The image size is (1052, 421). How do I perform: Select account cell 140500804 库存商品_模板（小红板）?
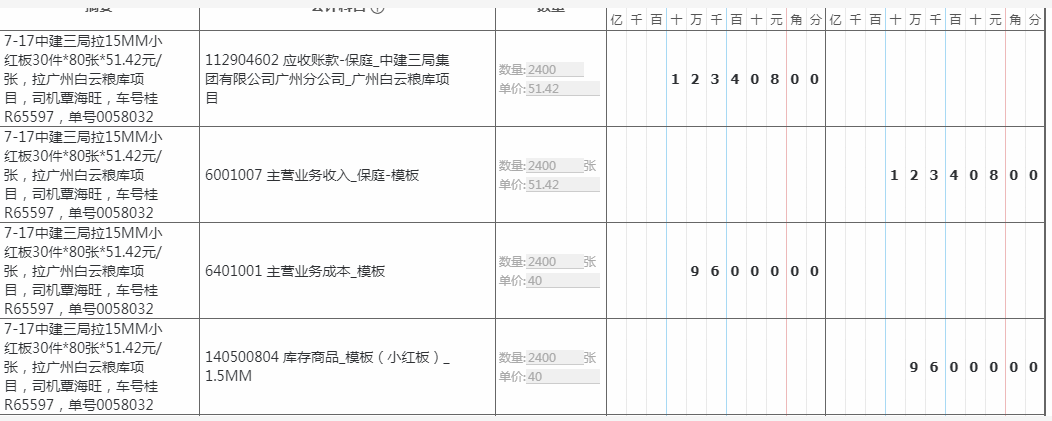(x=348, y=367)
